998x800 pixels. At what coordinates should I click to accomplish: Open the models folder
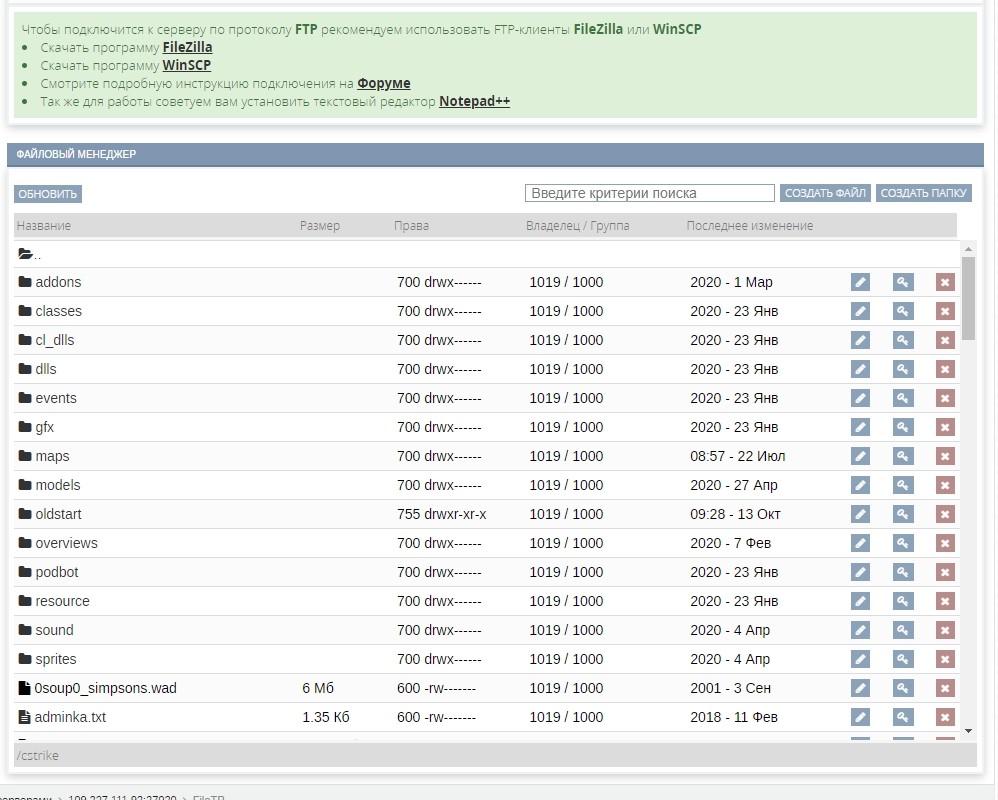tap(57, 485)
